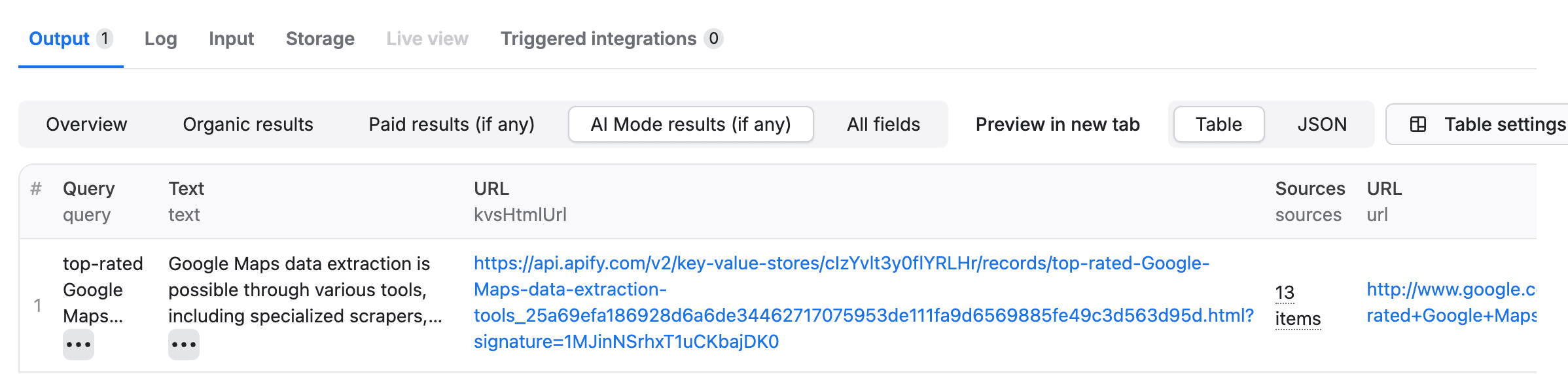Expand the truncated Query cell ellipsis
Screen dimensions: 1568x374
[79, 345]
